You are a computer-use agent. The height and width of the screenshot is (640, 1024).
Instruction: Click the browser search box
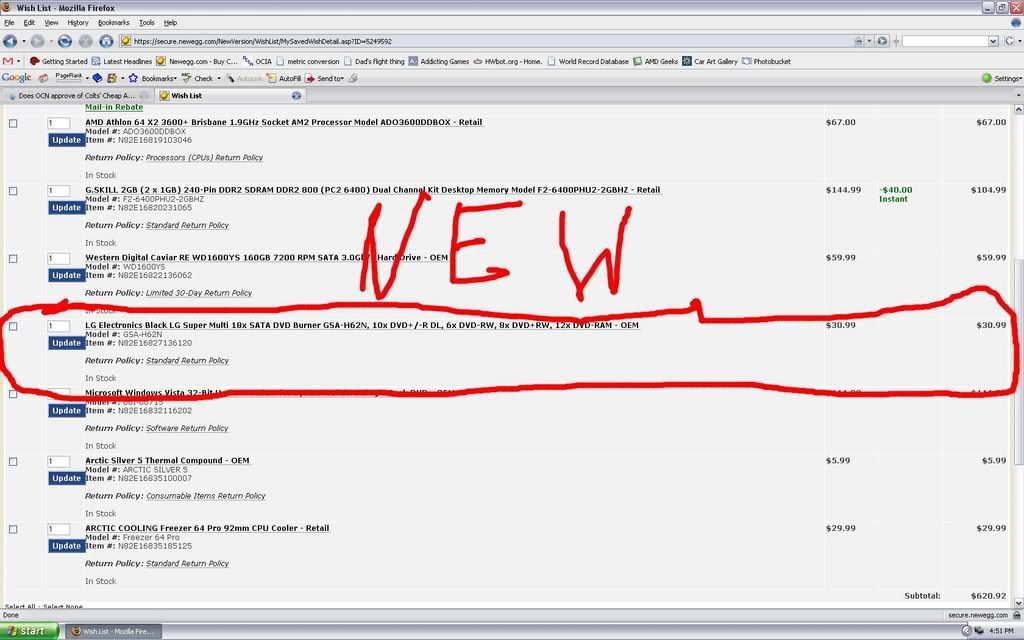point(945,41)
